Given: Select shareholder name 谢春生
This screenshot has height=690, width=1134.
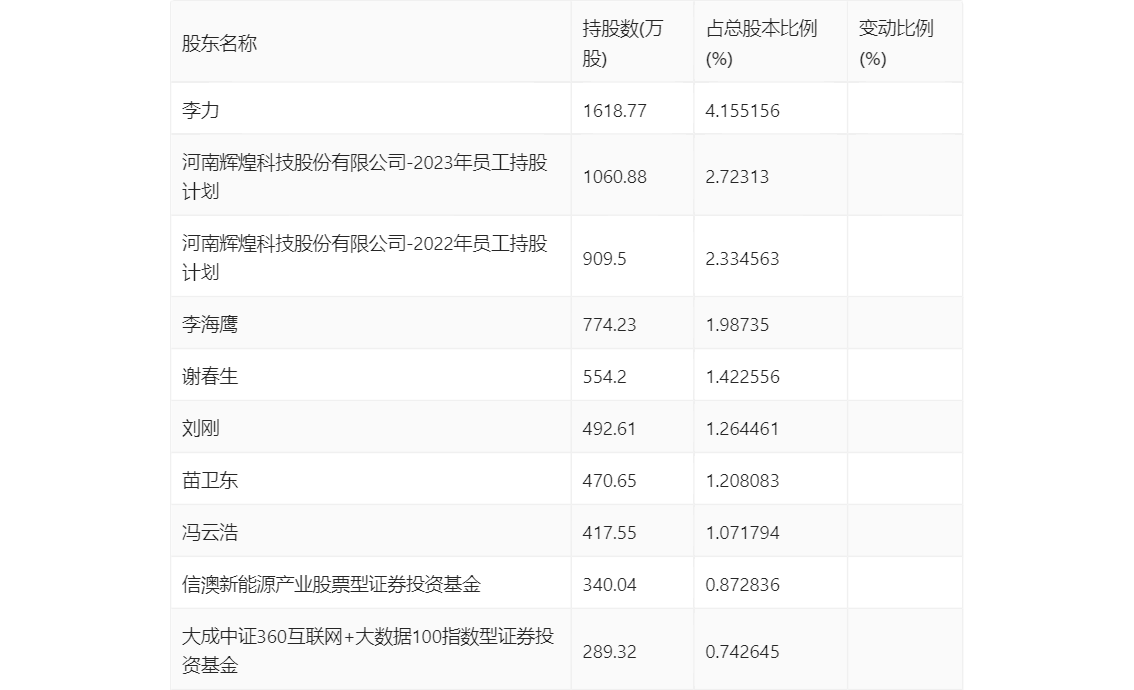Looking at the screenshot, I should click(x=210, y=376).
